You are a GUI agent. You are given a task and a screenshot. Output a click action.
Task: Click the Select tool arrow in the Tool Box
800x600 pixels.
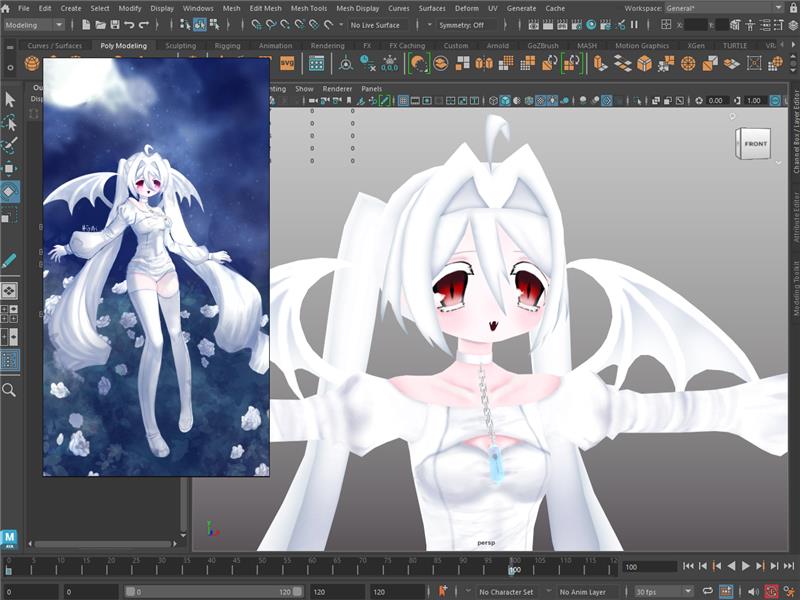(x=10, y=100)
